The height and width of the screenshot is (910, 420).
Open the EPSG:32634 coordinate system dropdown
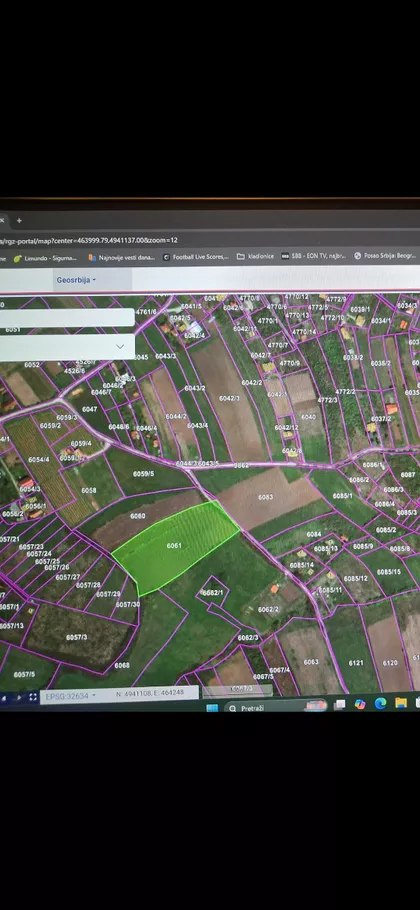click(70, 695)
